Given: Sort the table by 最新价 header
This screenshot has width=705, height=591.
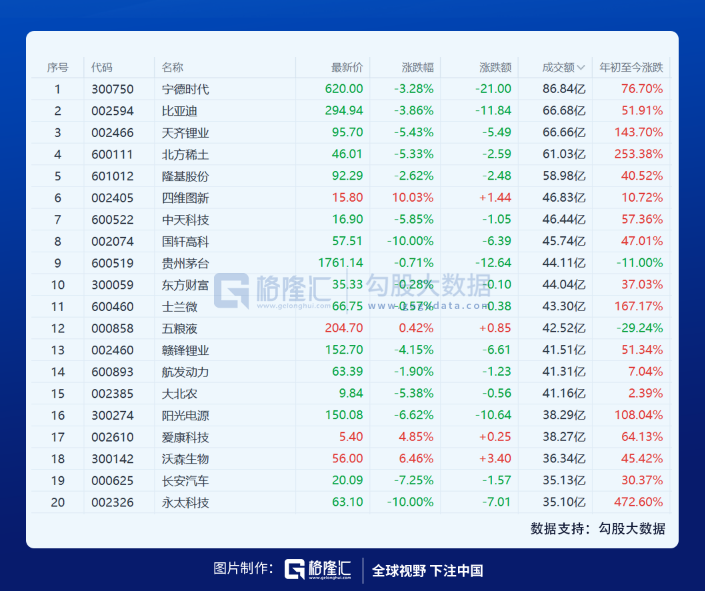Looking at the screenshot, I should [346, 67].
